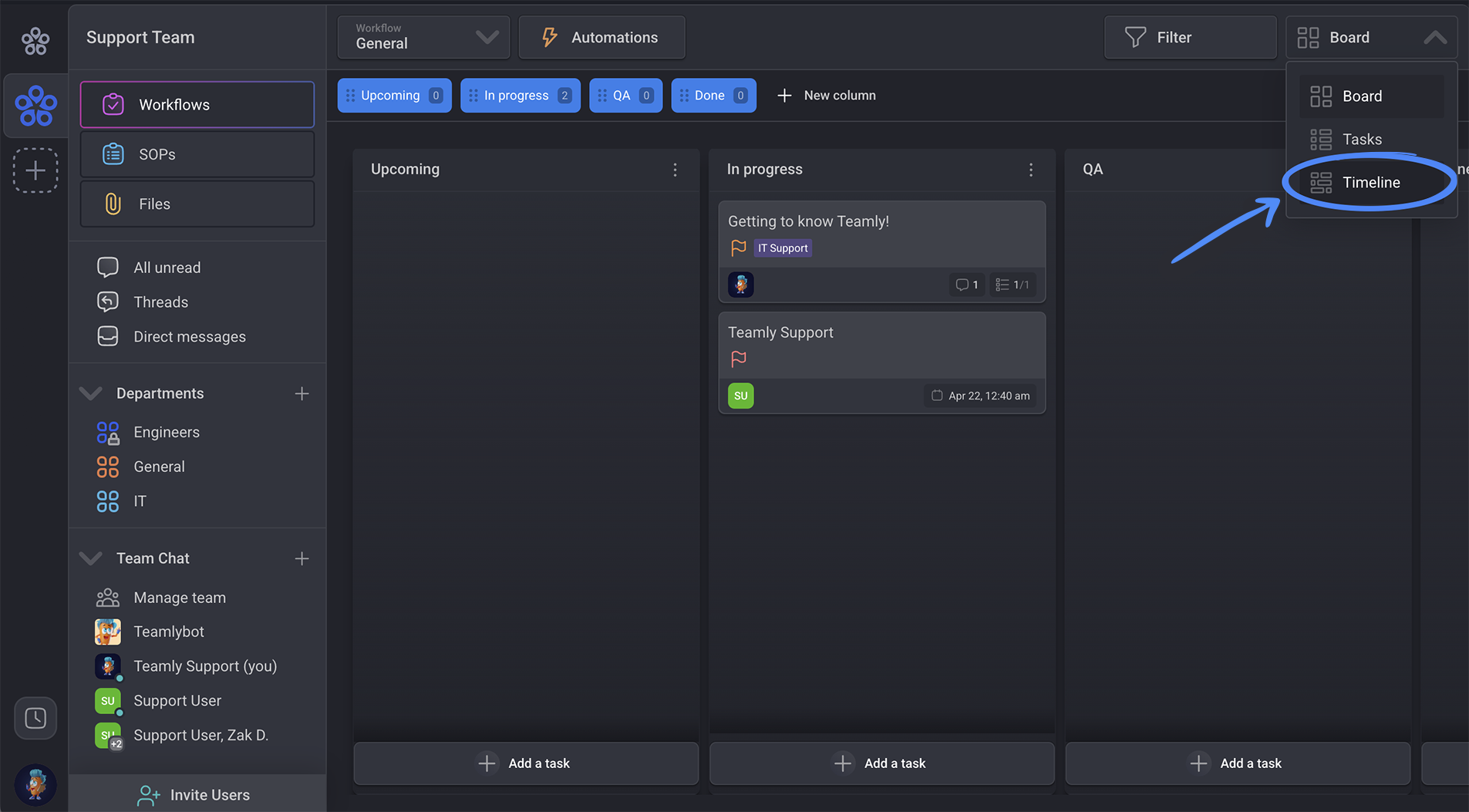The width and height of the screenshot is (1469, 812).
Task: Open Workflows in the sidebar
Action: pyautogui.click(x=197, y=105)
